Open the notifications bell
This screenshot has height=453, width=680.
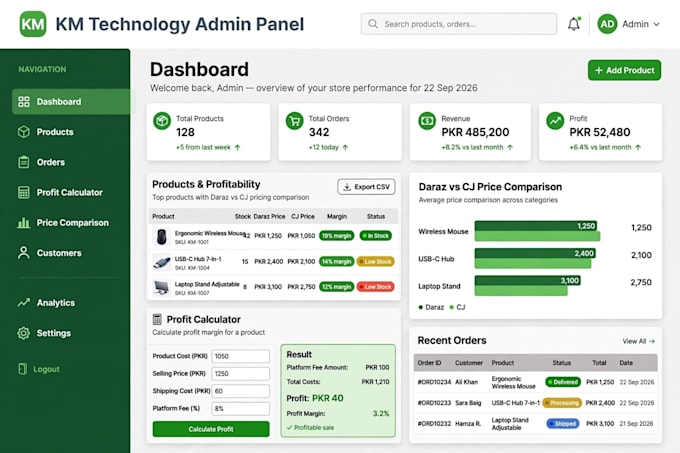(x=574, y=24)
